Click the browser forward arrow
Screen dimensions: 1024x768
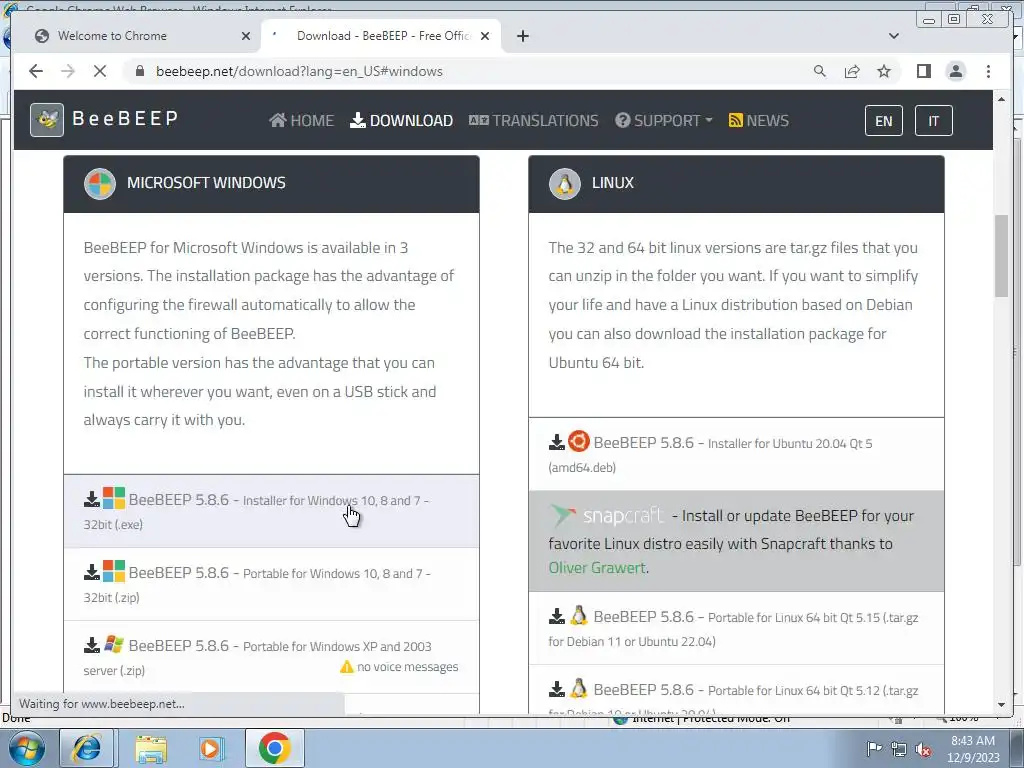[68, 71]
